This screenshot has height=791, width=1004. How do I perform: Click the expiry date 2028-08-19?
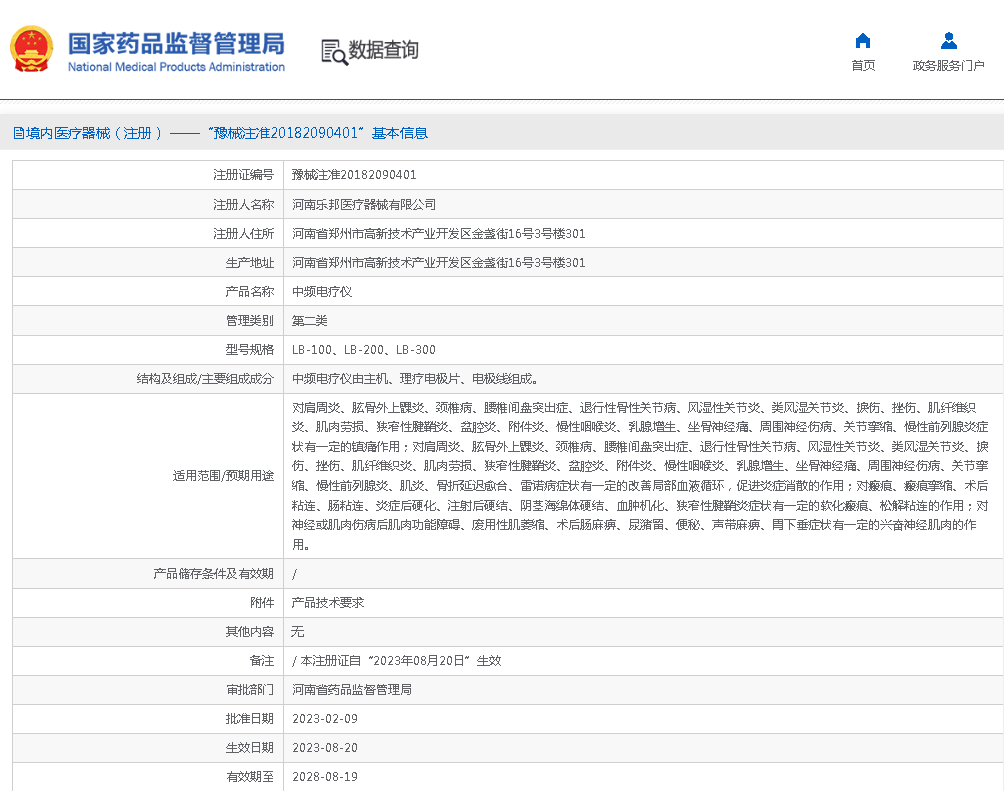coord(325,777)
